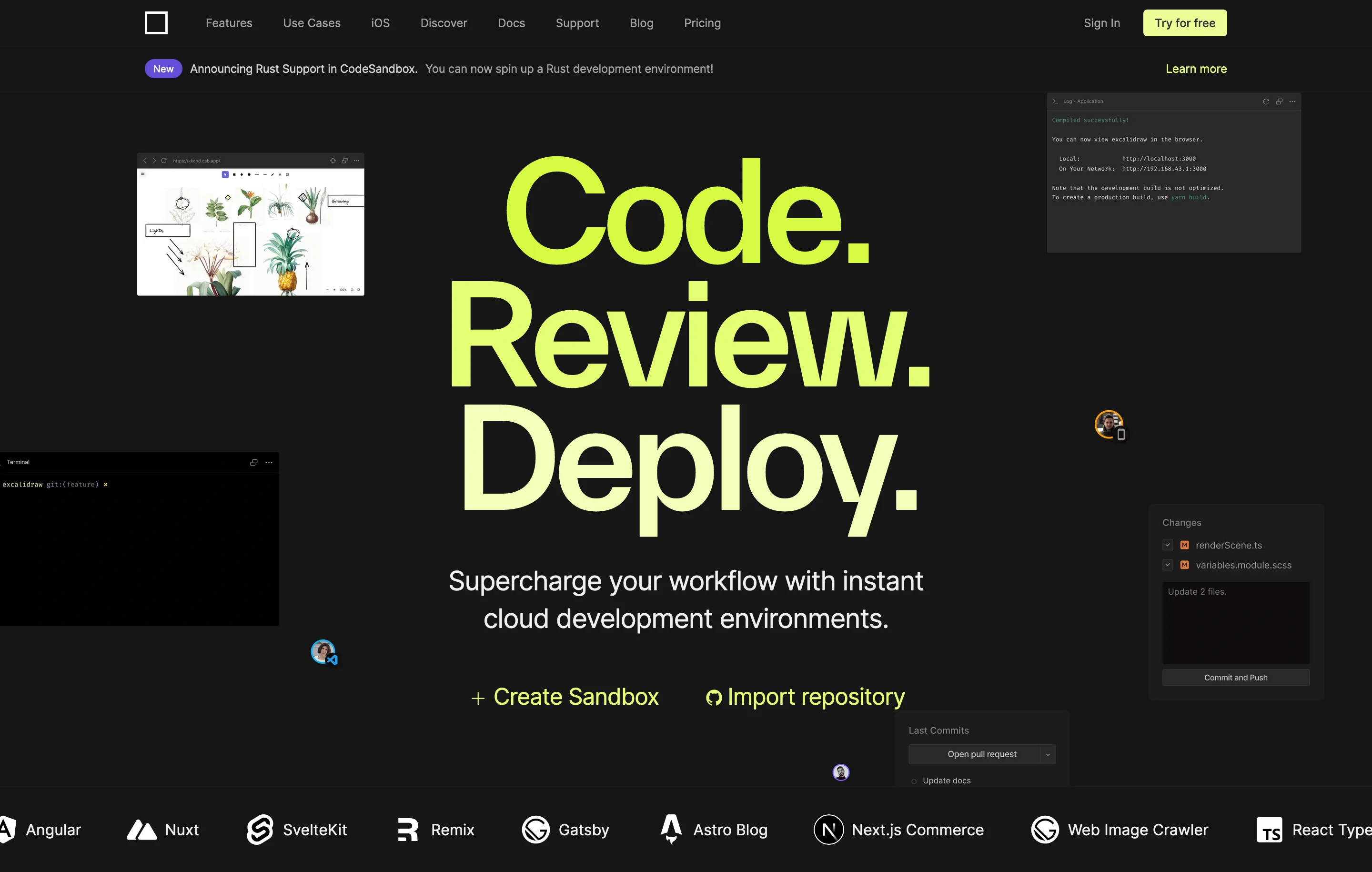Viewport: 1372px width, 872px height.
Task: Reload the kkcpd.csb.app preview page
Action: click(x=163, y=161)
